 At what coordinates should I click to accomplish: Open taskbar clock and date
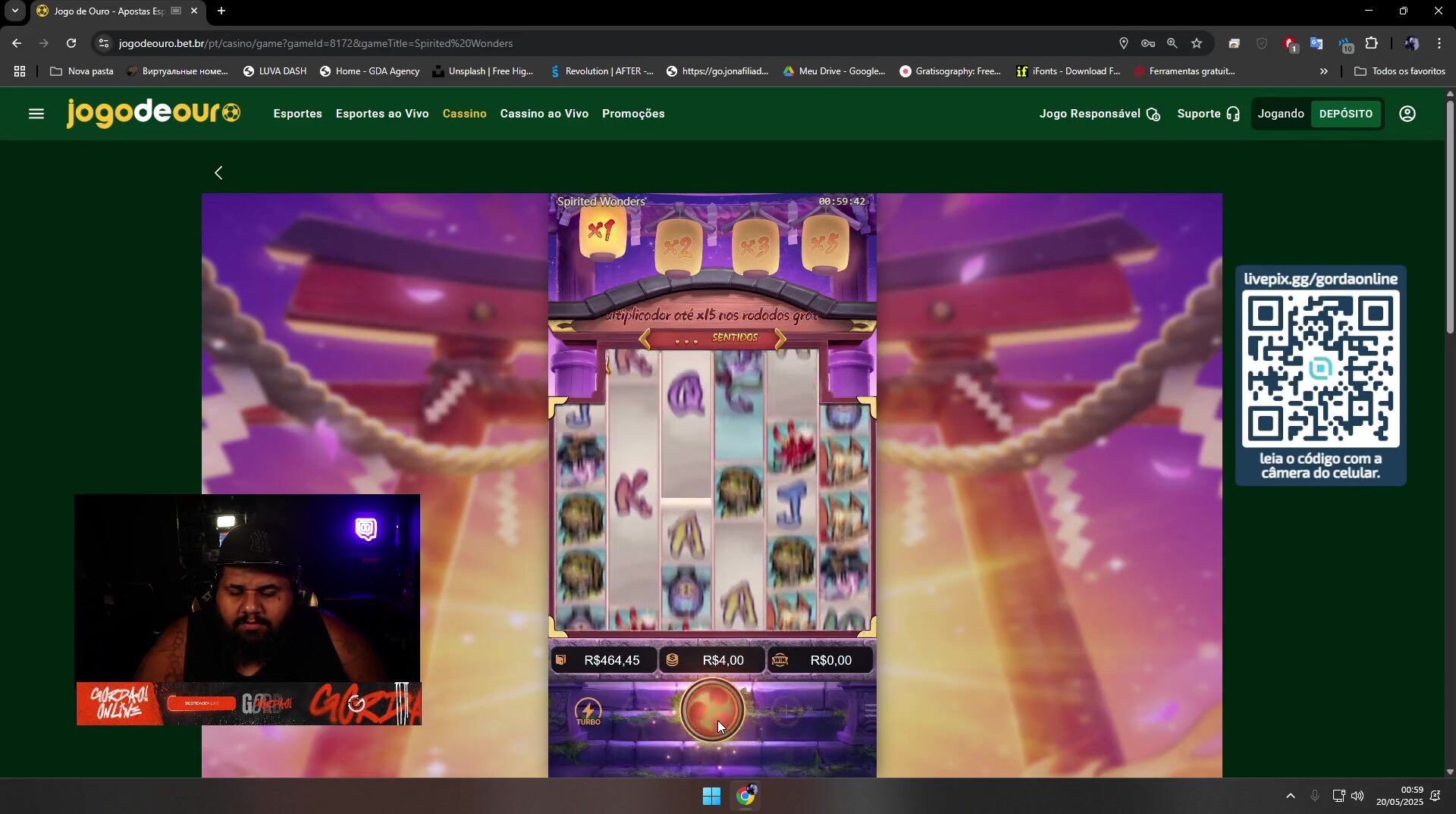1400,796
